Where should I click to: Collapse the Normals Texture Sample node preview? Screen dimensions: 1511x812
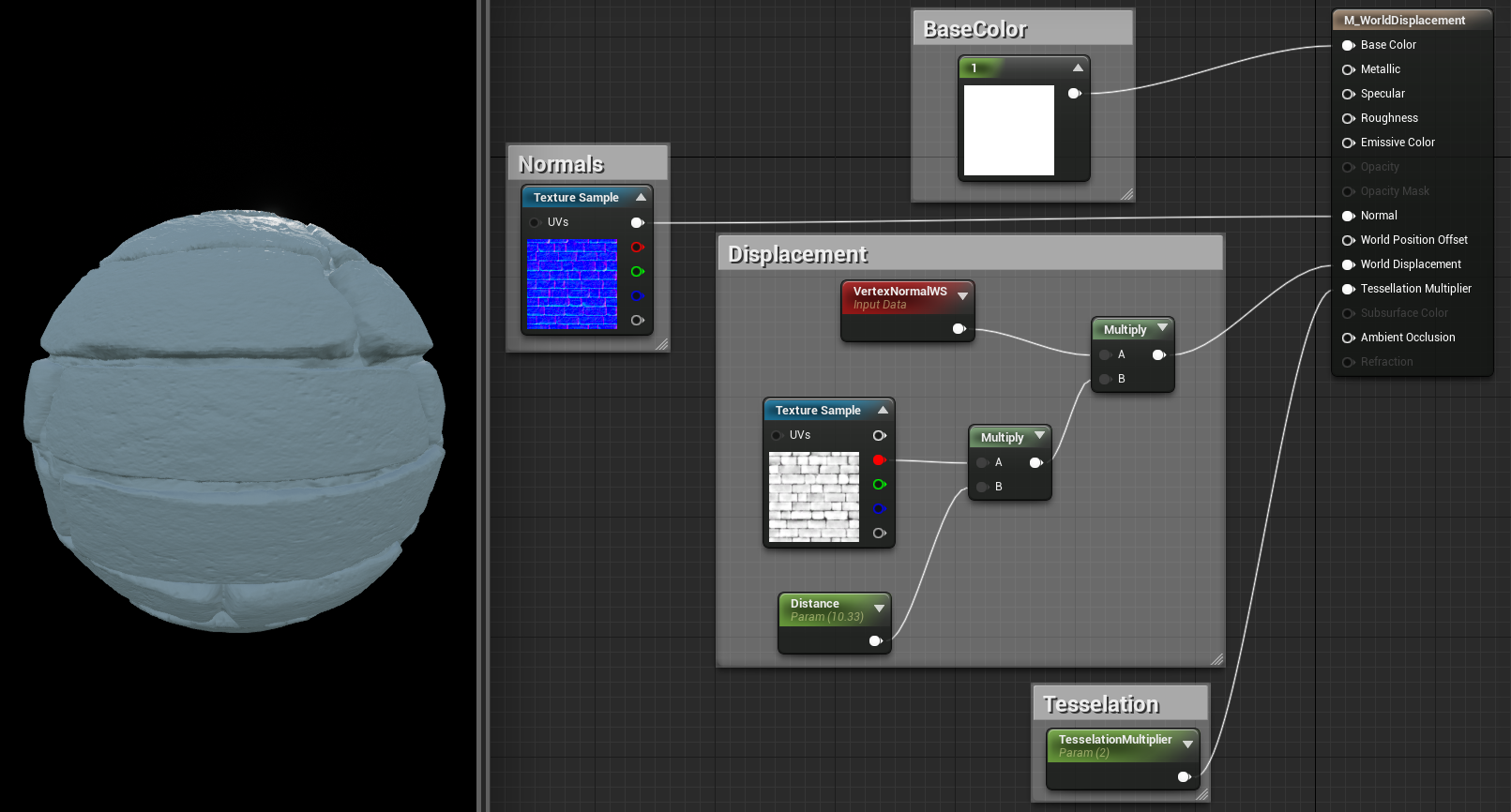tap(642, 197)
